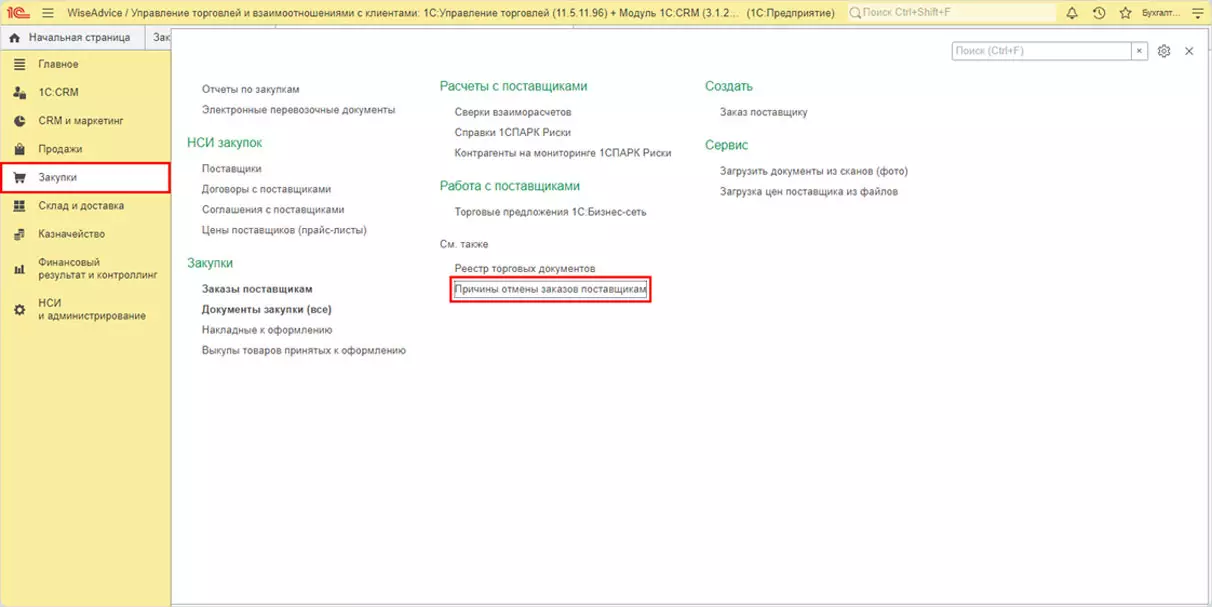The width and height of the screenshot is (1212, 607).
Task: Open Соглашения с поставщиками
Action: tap(273, 209)
